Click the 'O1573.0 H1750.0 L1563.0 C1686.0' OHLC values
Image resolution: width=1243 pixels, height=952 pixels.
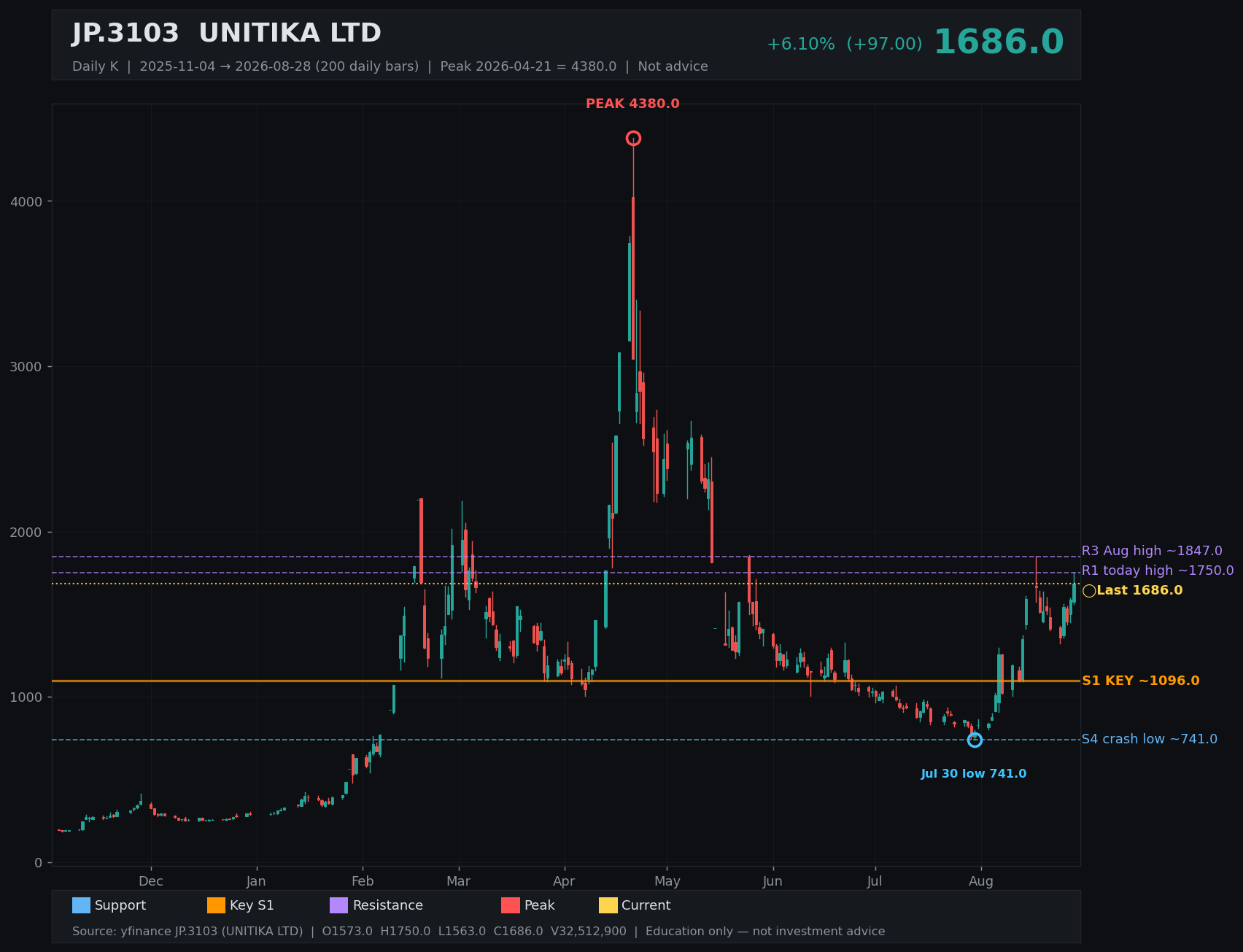(433, 932)
